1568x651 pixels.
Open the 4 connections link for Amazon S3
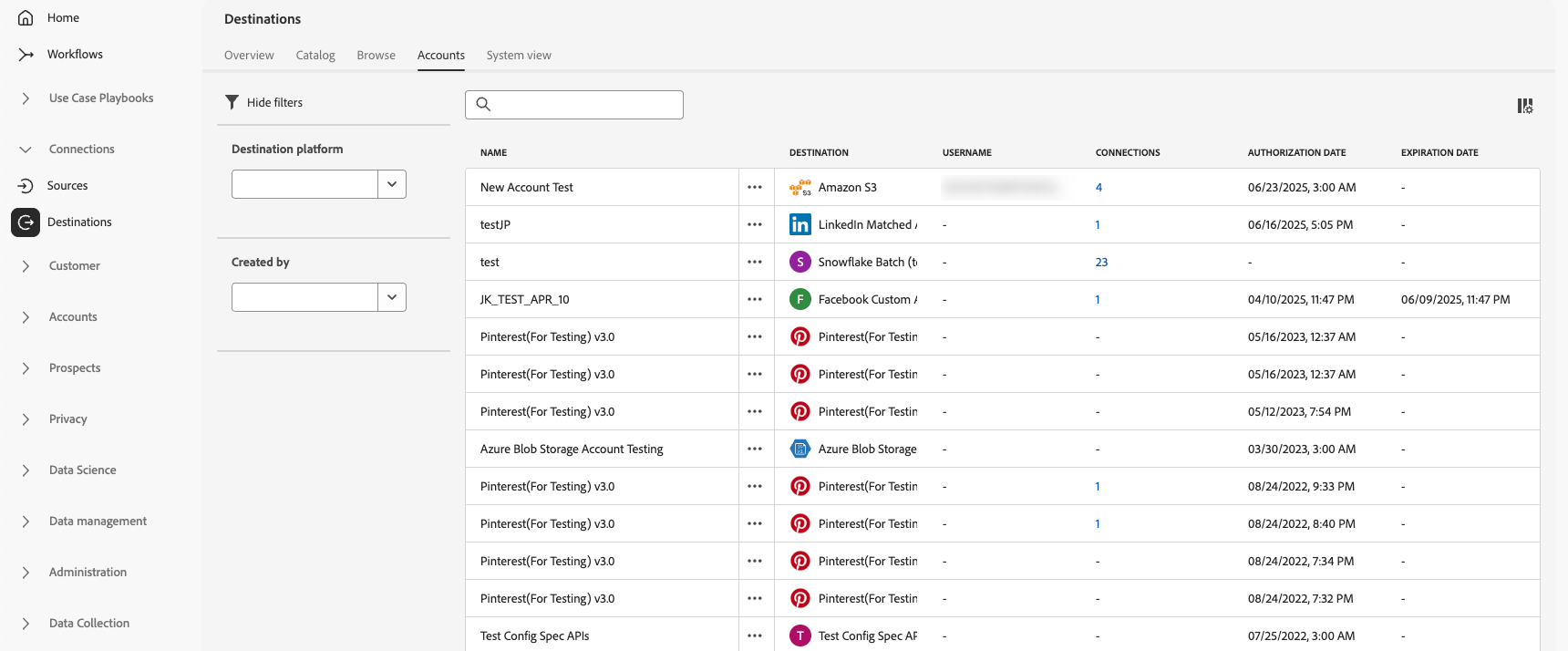[x=1099, y=187]
